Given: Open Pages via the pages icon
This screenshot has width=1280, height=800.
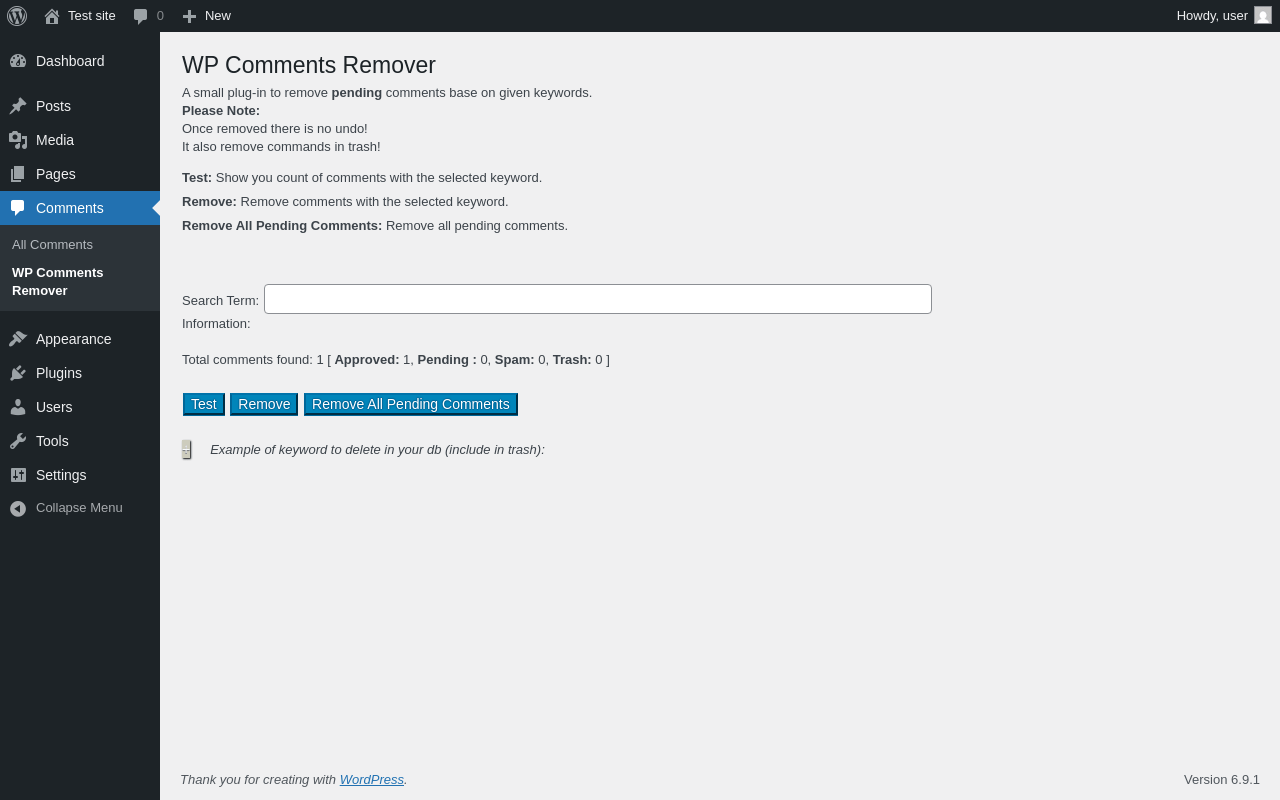Looking at the screenshot, I should [x=18, y=174].
